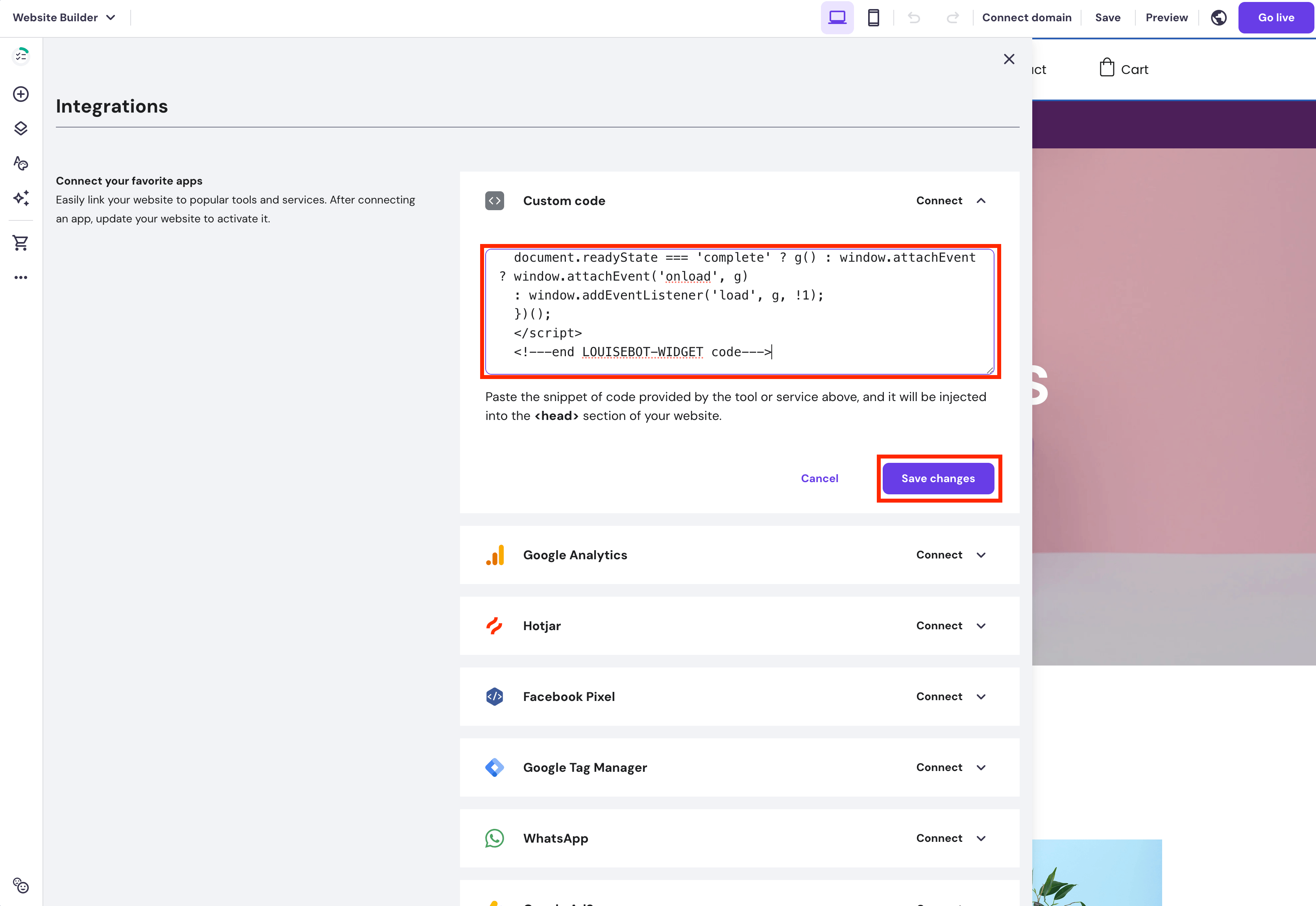Click the Integrations heading

[112, 106]
